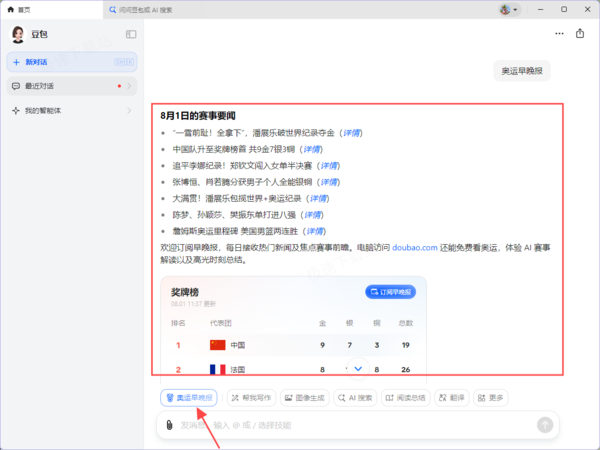Expand 最近对话 list
Screen dimensions: 600x450
pos(72,86)
